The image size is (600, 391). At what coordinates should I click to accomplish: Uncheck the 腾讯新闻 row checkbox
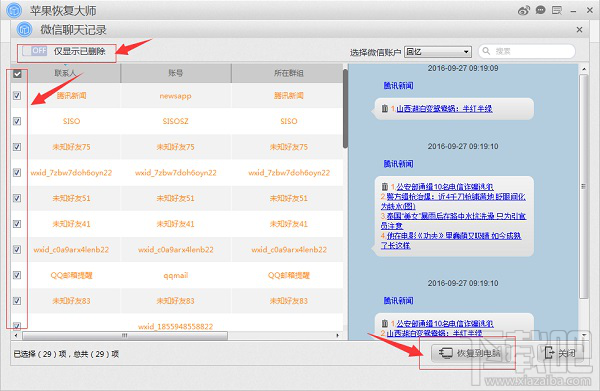[17, 96]
